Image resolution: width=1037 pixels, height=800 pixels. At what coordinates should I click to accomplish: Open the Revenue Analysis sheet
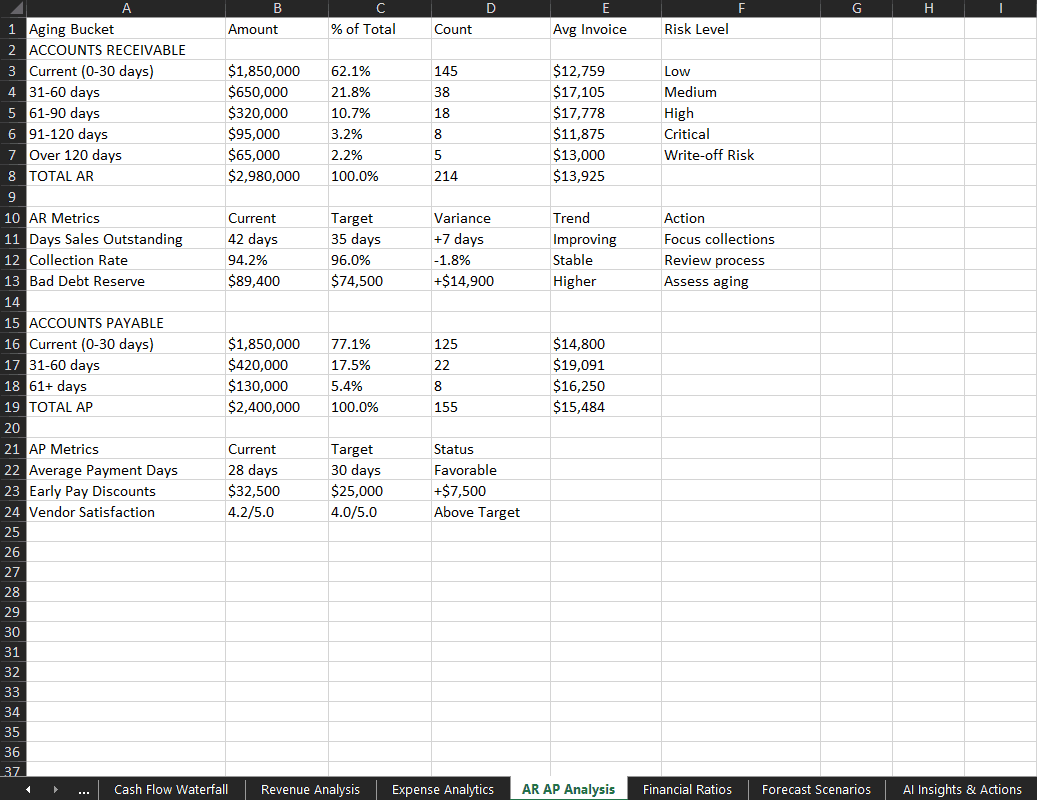pos(310,789)
